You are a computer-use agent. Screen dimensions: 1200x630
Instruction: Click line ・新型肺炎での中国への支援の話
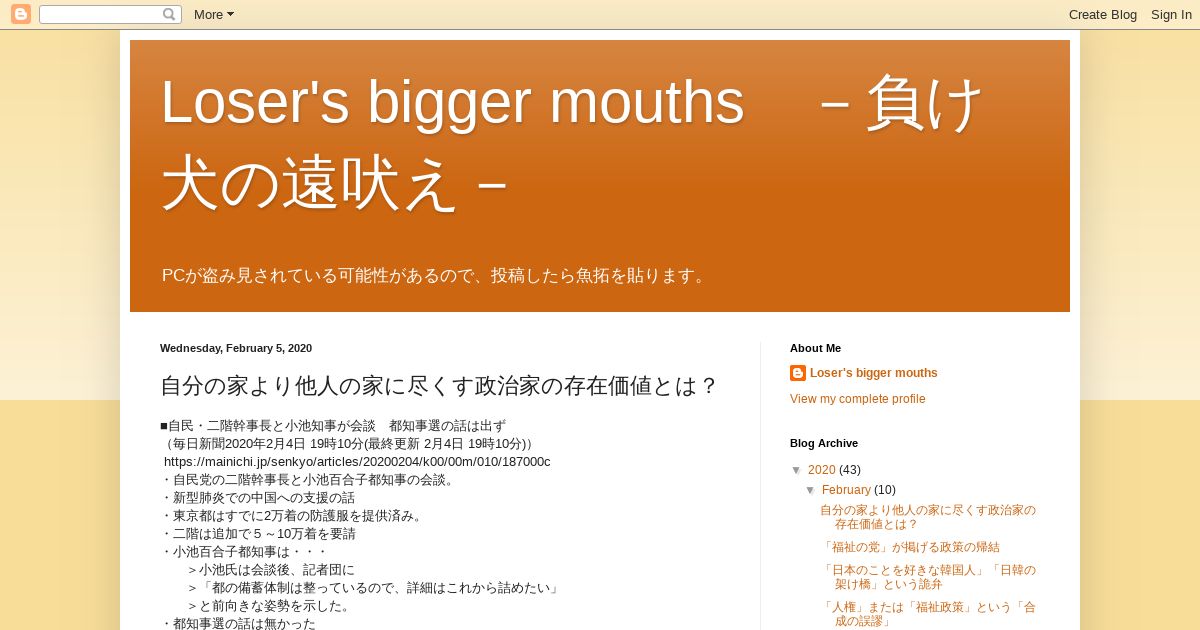pos(257,498)
